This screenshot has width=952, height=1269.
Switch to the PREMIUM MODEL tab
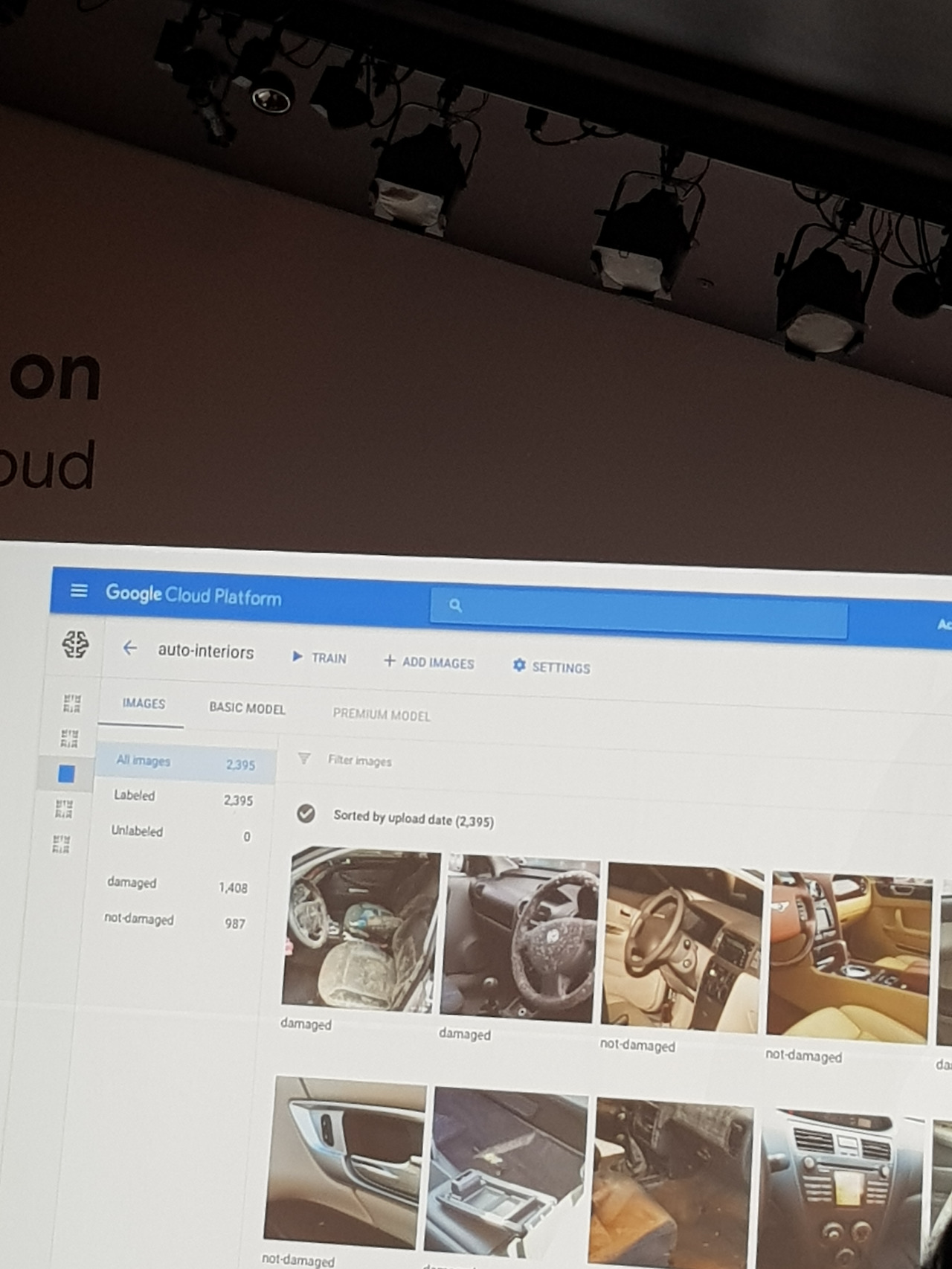tap(381, 715)
